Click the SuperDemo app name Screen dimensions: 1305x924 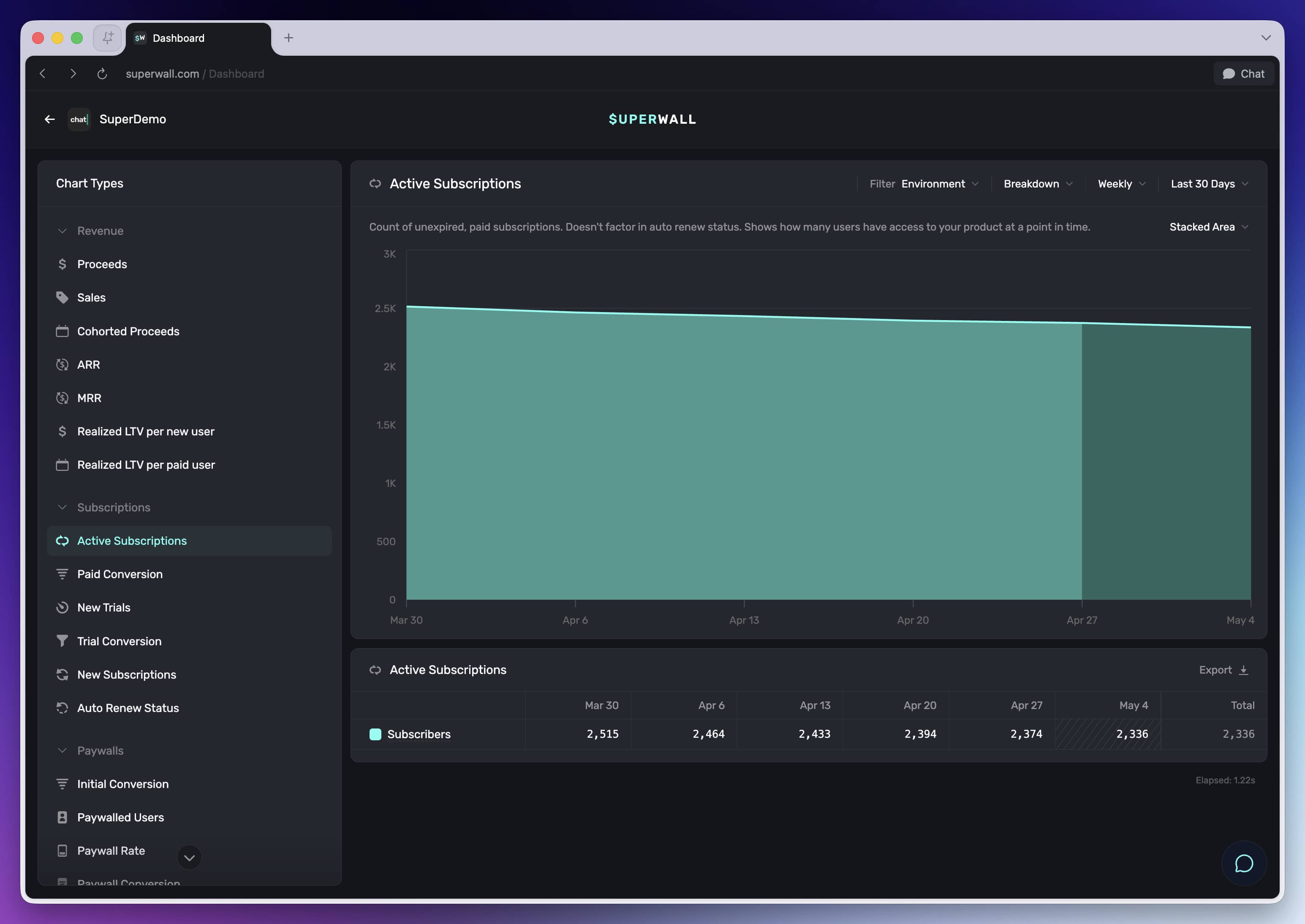pos(133,120)
